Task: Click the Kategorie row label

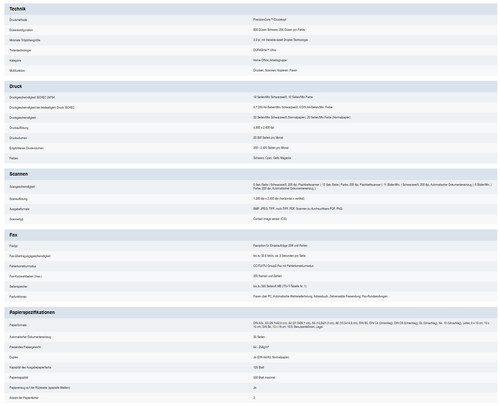Action: coord(15,61)
